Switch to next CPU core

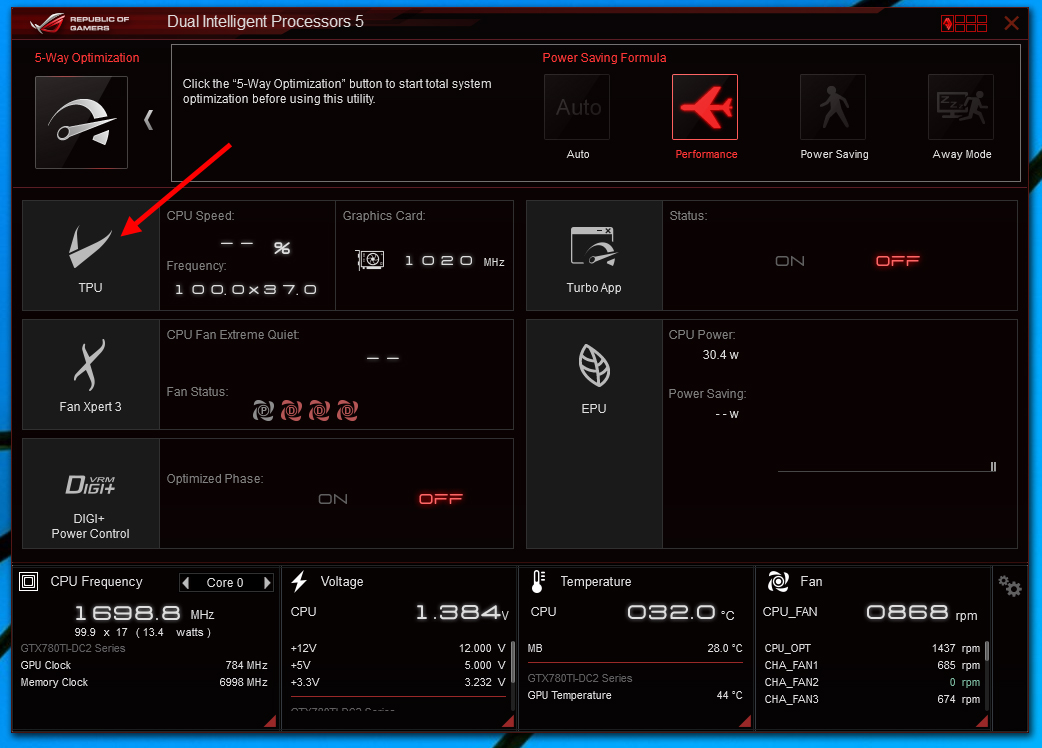267,583
